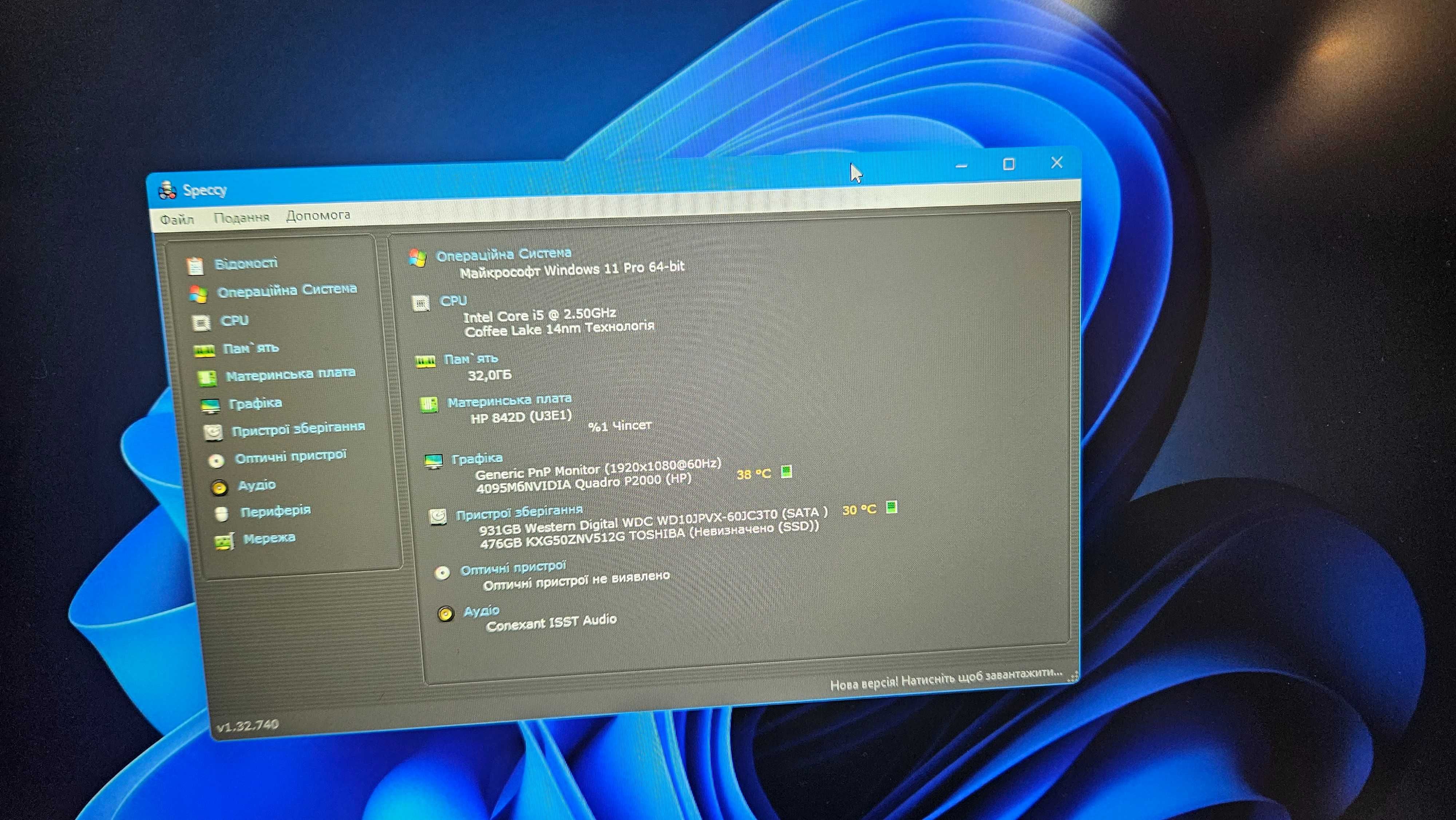Click the speaker icon in summary pane
This screenshot has width=1456, height=820.
446,614
